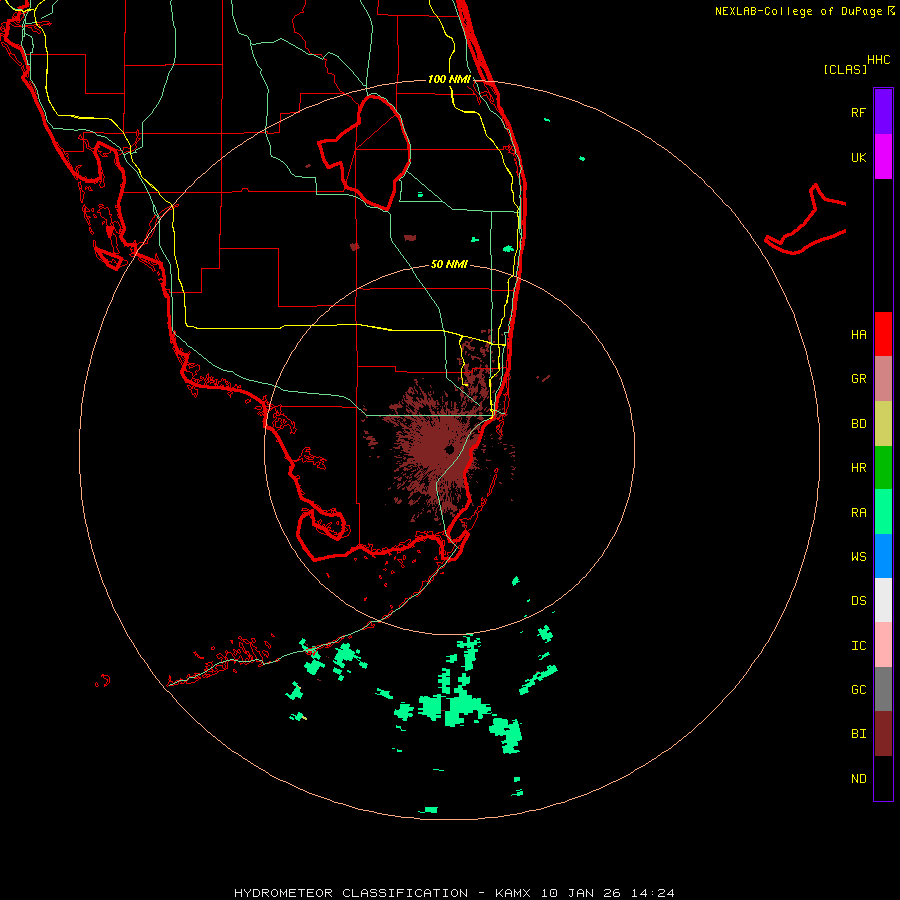Viewport: 900px width, 900px height.
Task: Click the 100 NMI range ring label
Action: (x=449, y=79)
